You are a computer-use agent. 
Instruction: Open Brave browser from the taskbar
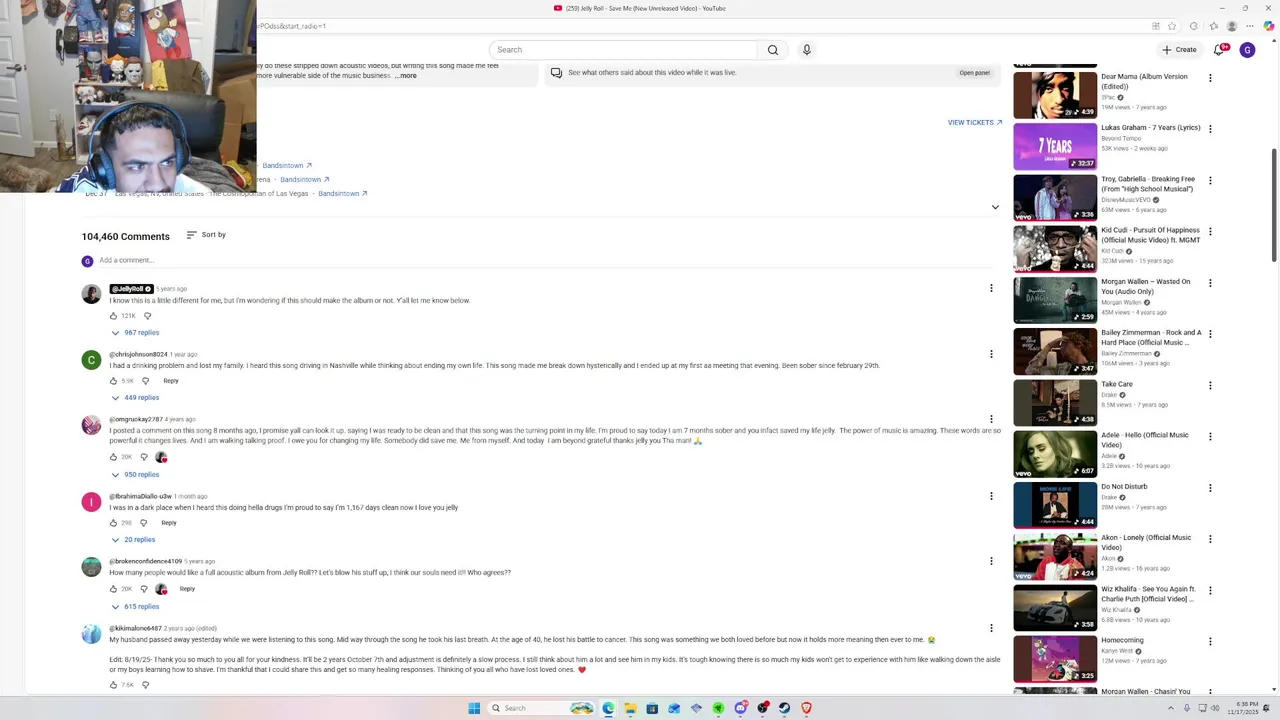(806, 708)
